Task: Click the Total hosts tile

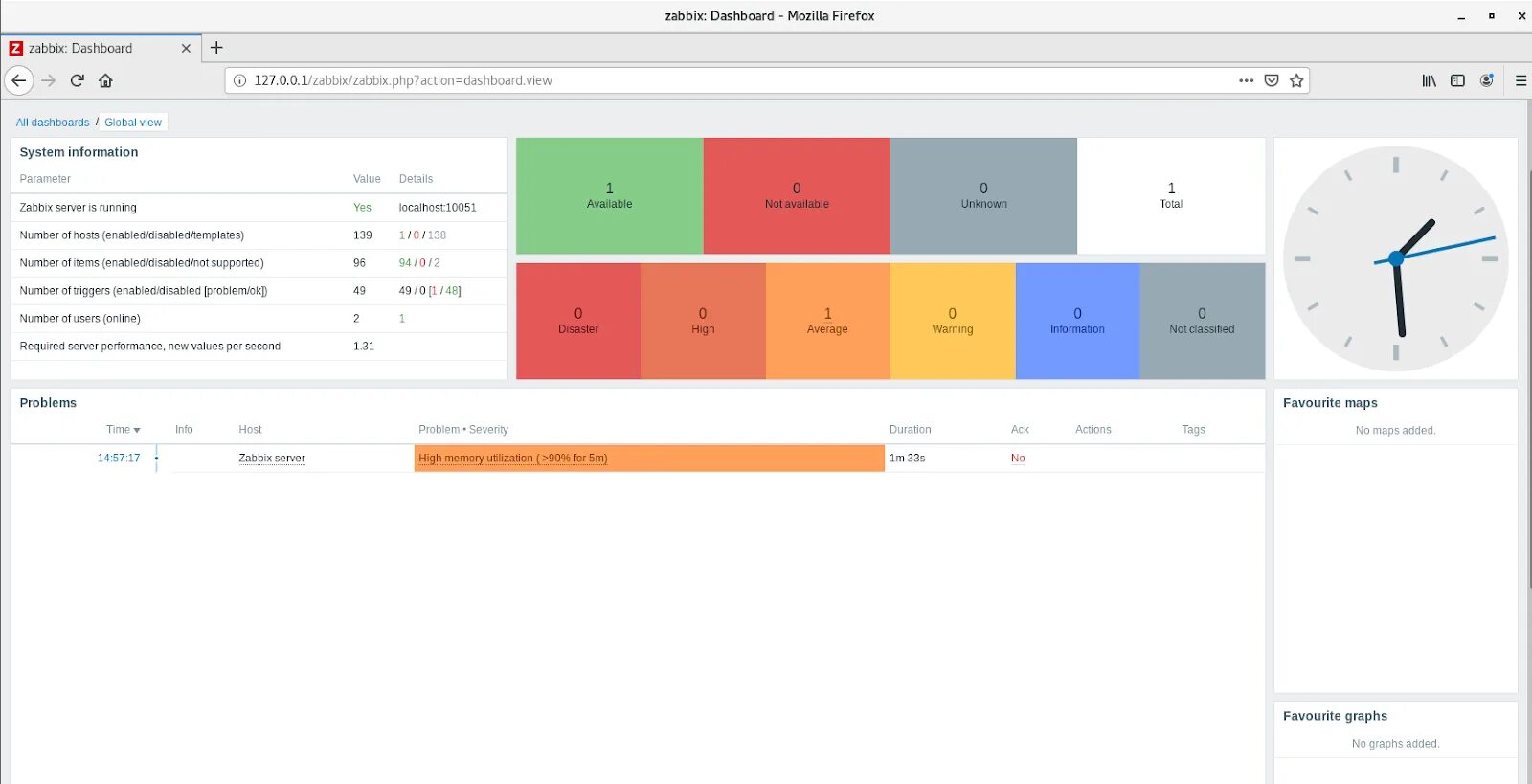Action: (x=1171, y=195)
